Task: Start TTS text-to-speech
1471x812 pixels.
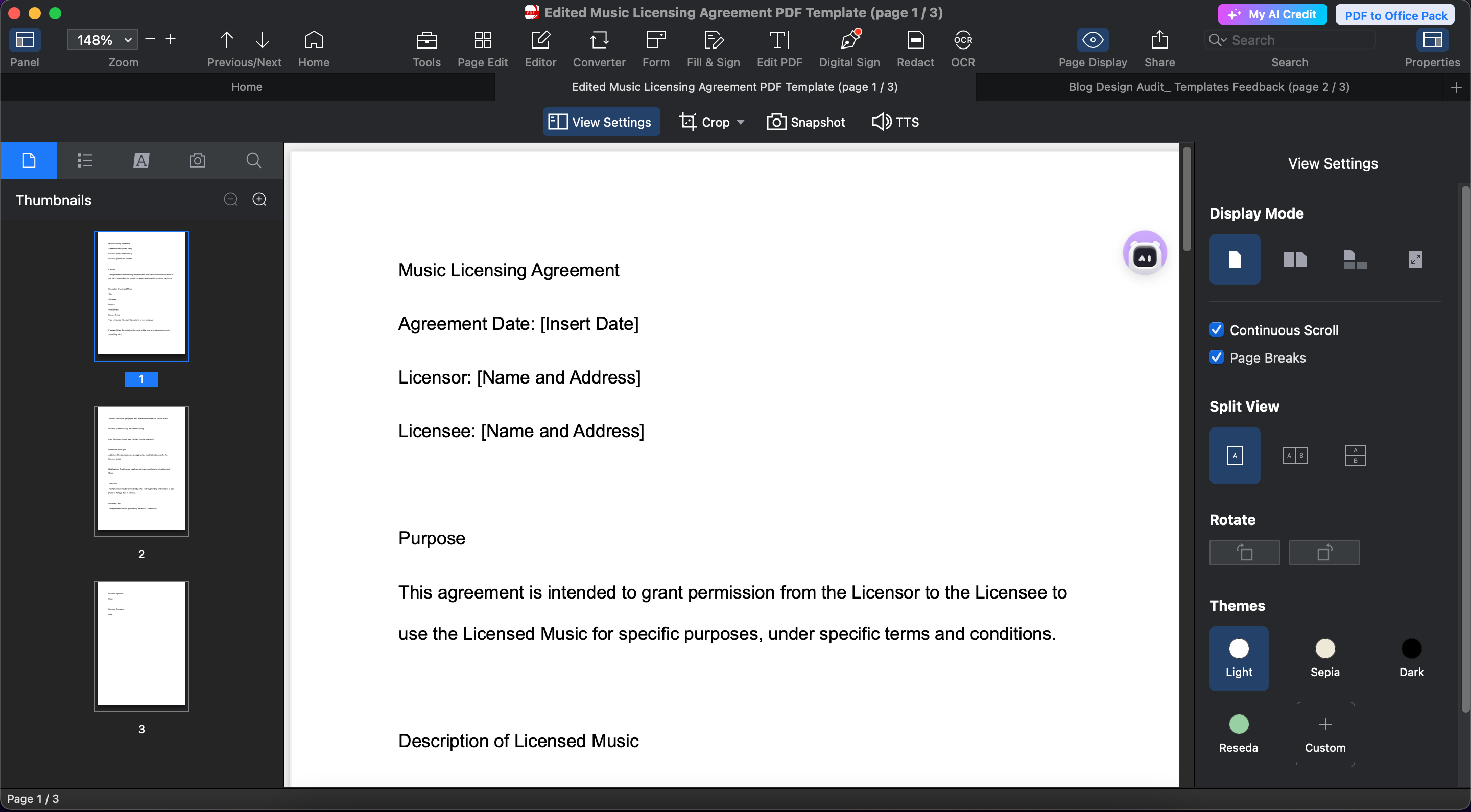Action: 895,122
